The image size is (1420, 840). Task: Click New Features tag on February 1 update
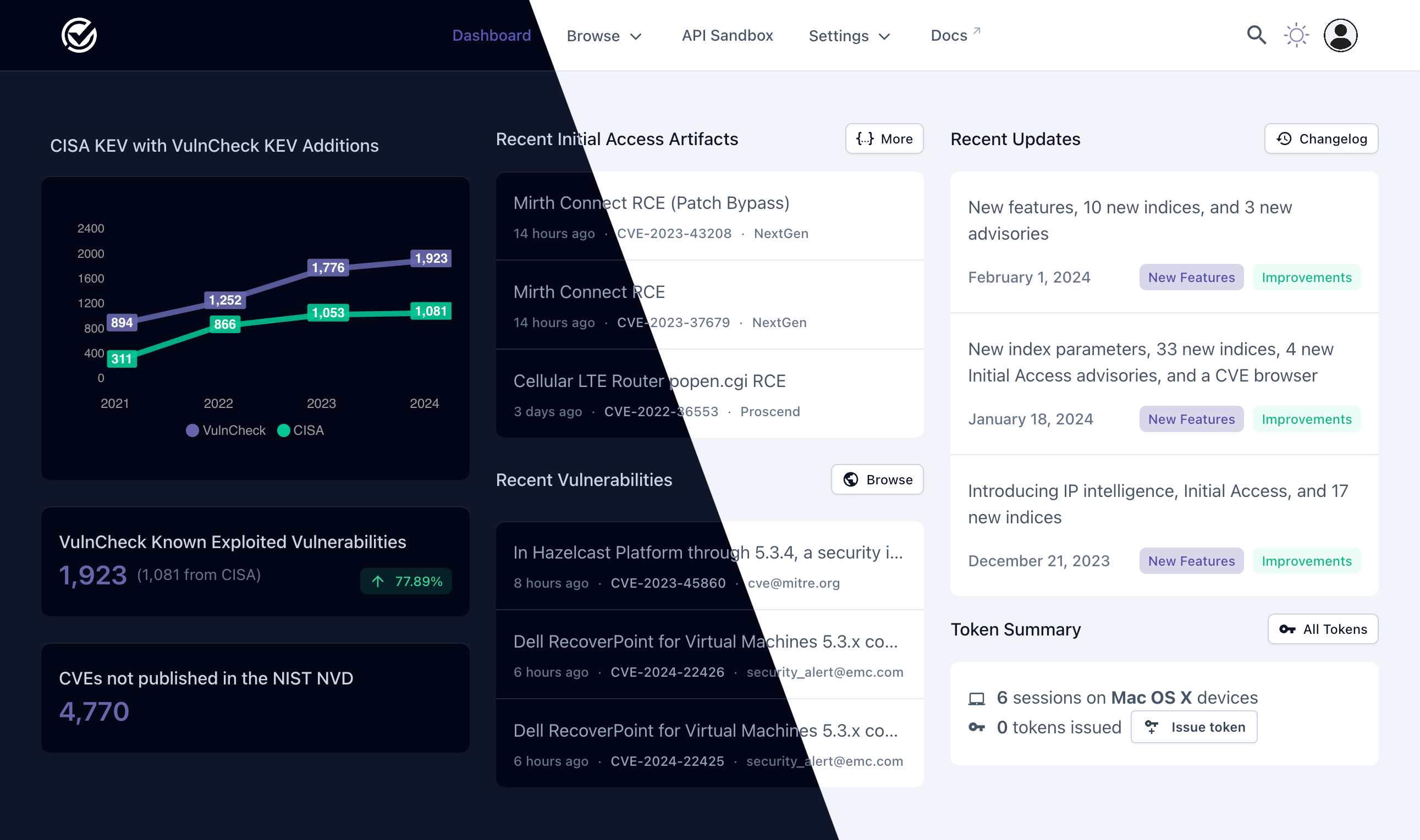click(1191, 278)
